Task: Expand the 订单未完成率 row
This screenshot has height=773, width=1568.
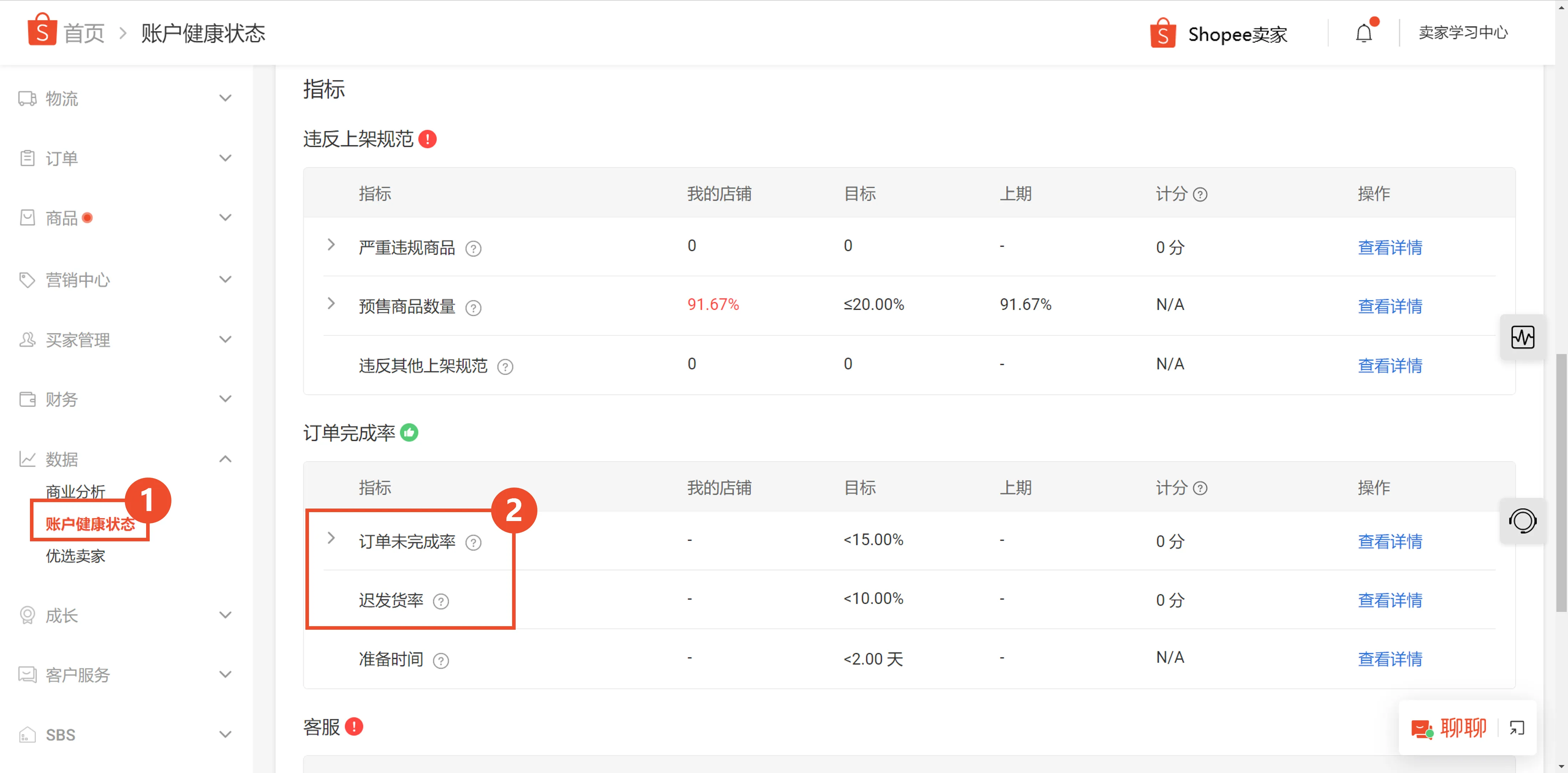Action: (x=331, y=538)
